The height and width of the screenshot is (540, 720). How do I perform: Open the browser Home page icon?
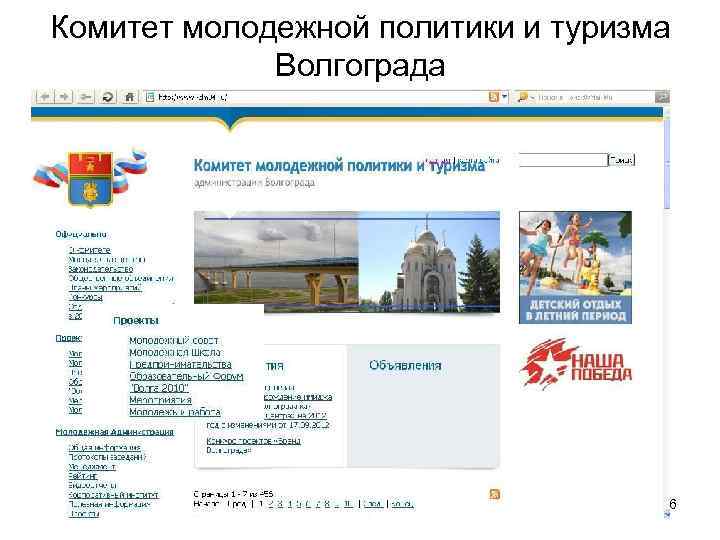(129, 97)
